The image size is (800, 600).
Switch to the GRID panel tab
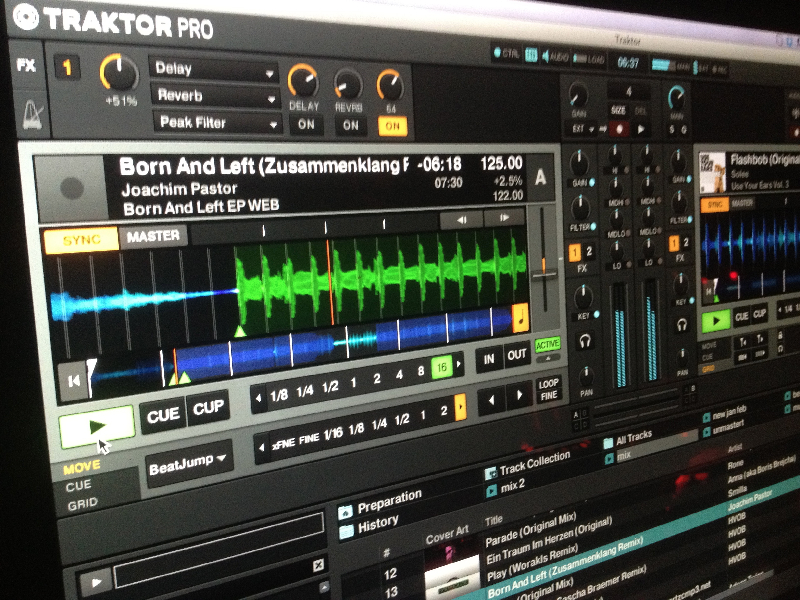click(82, 505)
